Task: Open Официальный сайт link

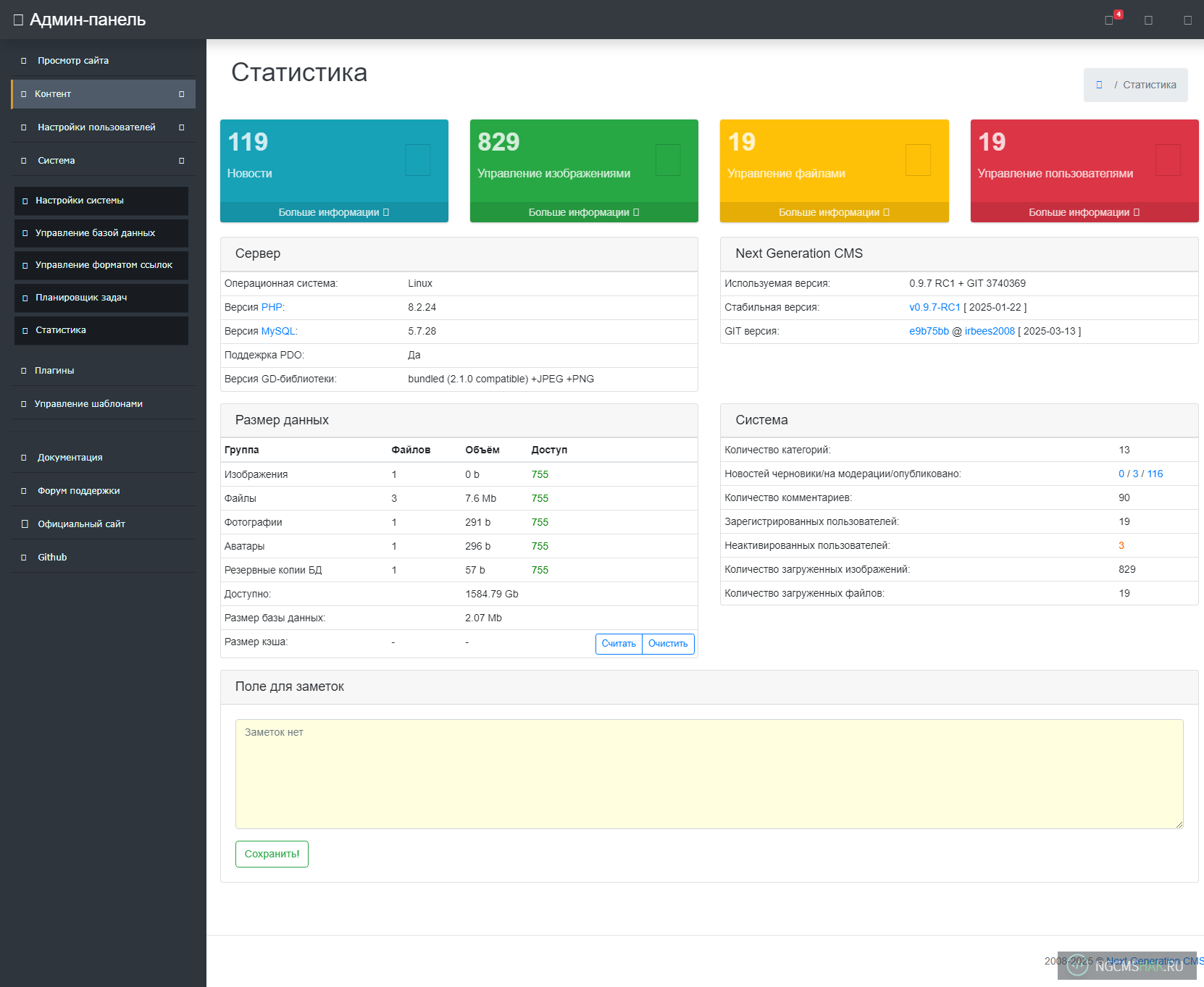Action: coord(103,524)
